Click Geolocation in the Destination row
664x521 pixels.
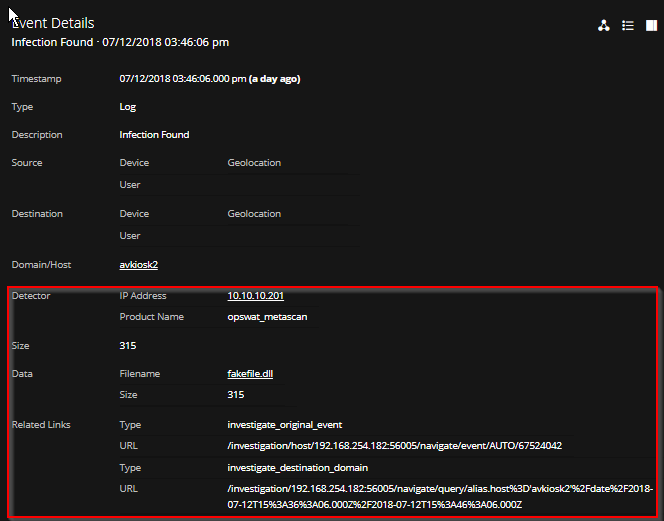[x=254, y=214]
